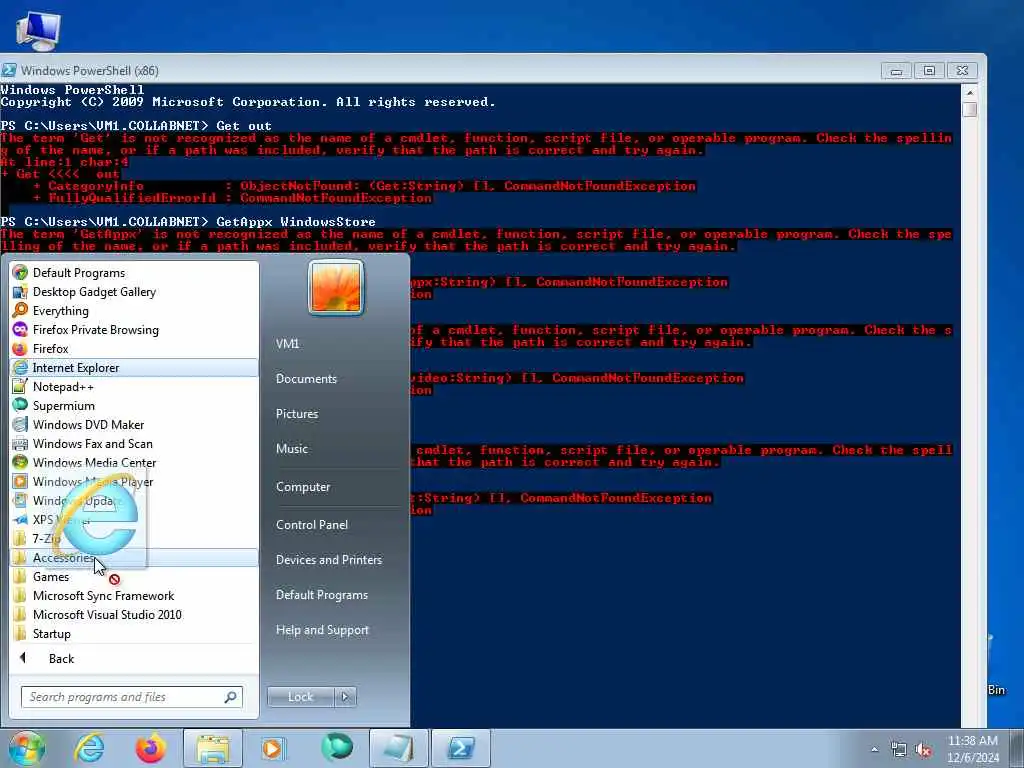Viewport: 1024px width, 768px height.
Task: Open Windows Media Player taskbar icon
Action: (x=272, y=748)
